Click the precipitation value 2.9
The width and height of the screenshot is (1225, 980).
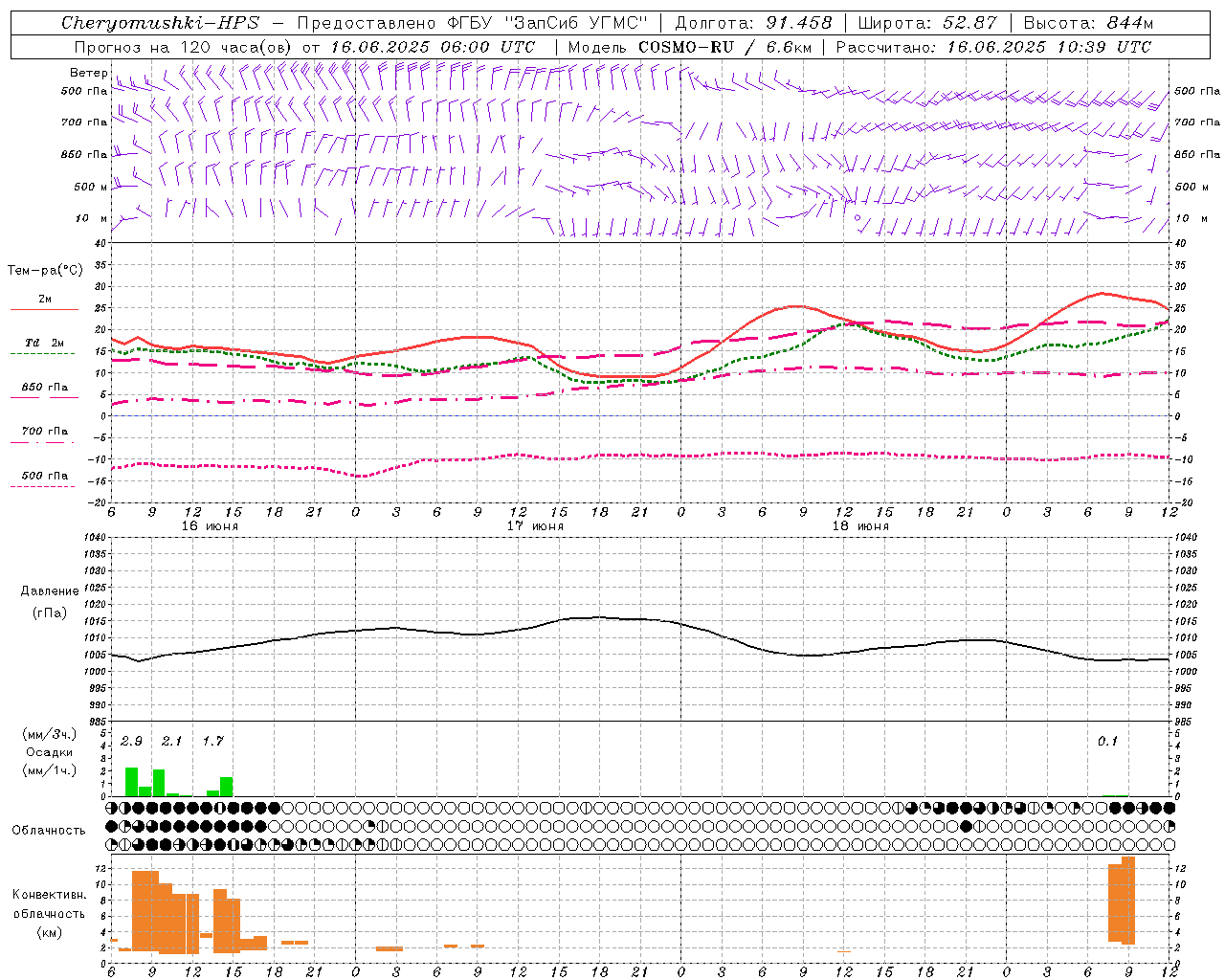[131, 742]
